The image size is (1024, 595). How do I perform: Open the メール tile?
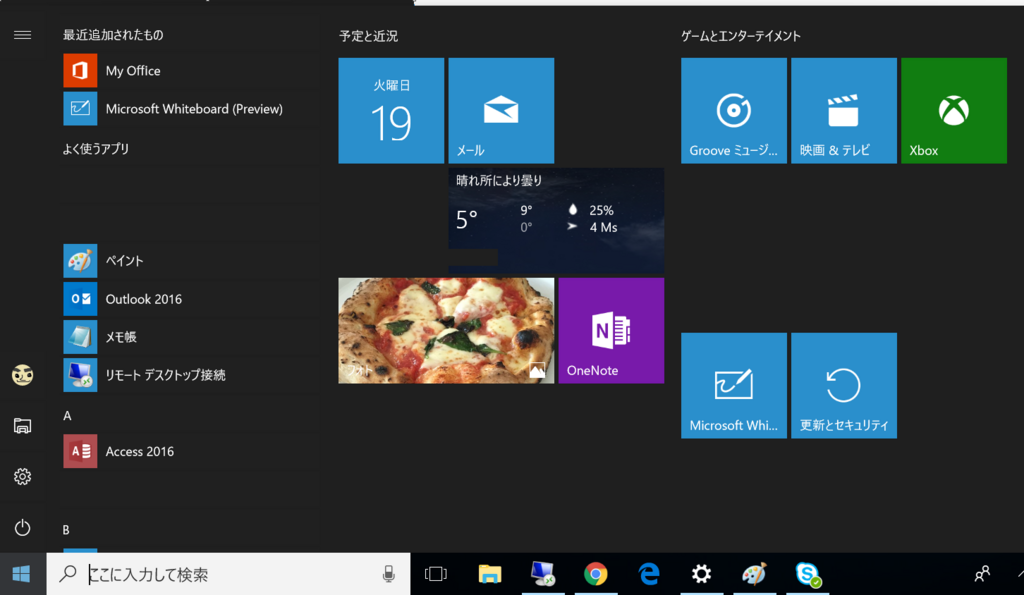[x=502, y=110]
